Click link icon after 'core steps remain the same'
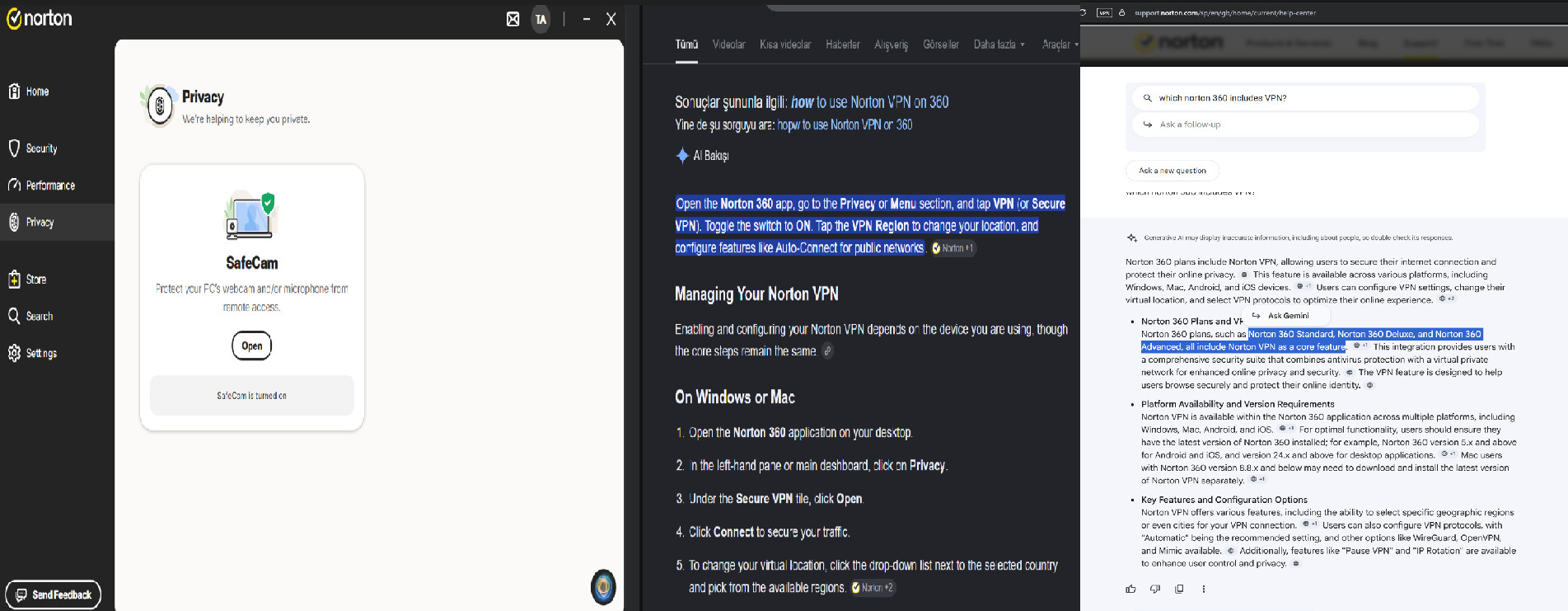Screen dimensions: 1568x611 [828, 351]
